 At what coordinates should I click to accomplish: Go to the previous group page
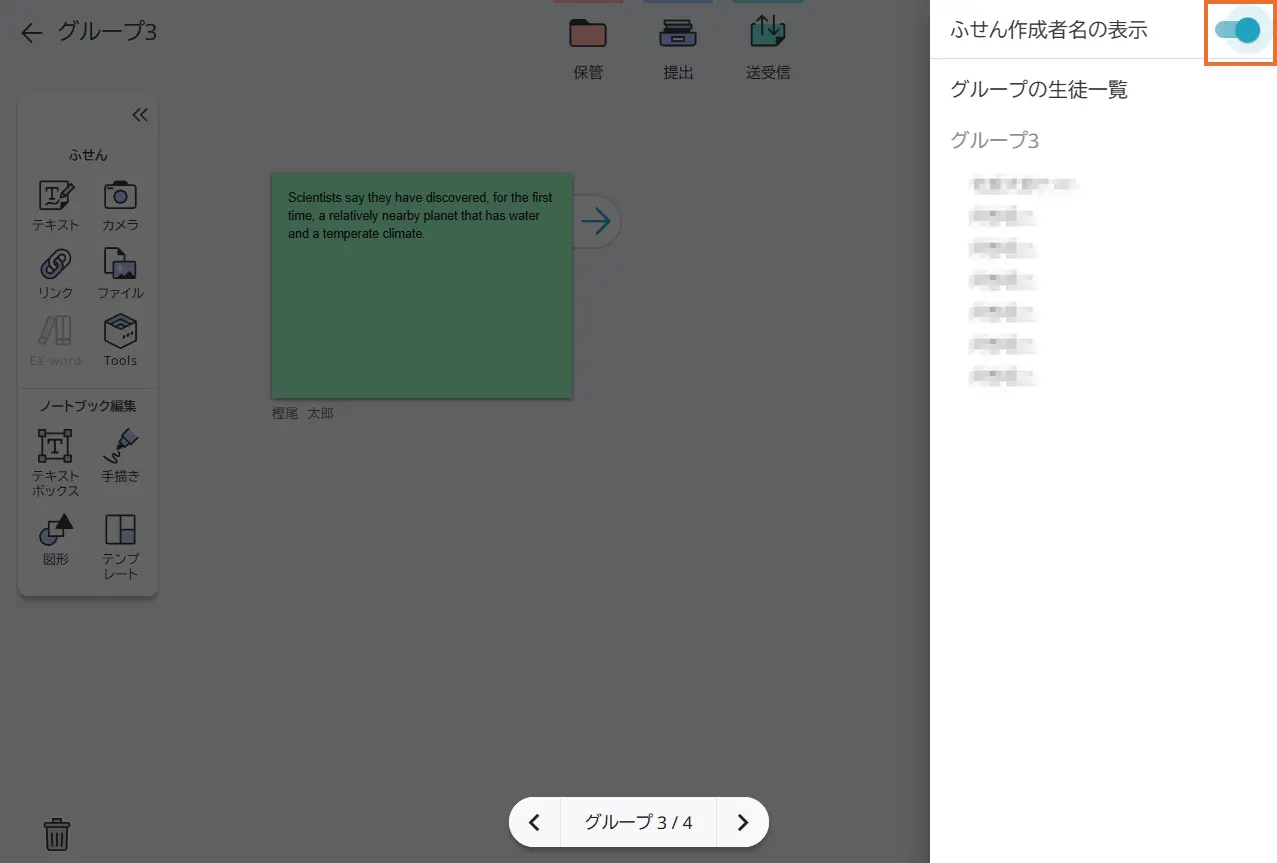(535, 823)
